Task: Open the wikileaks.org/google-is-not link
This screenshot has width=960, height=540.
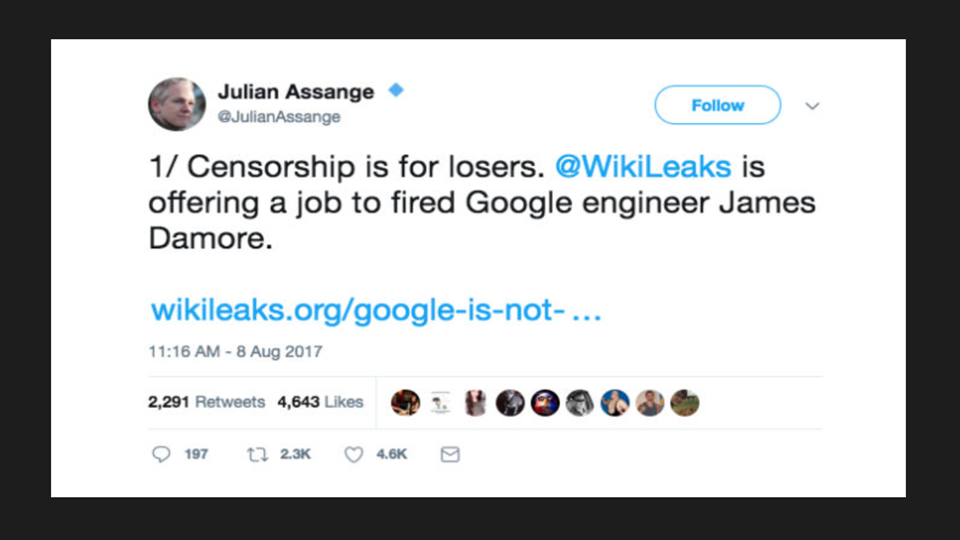Action: (375, 310)
